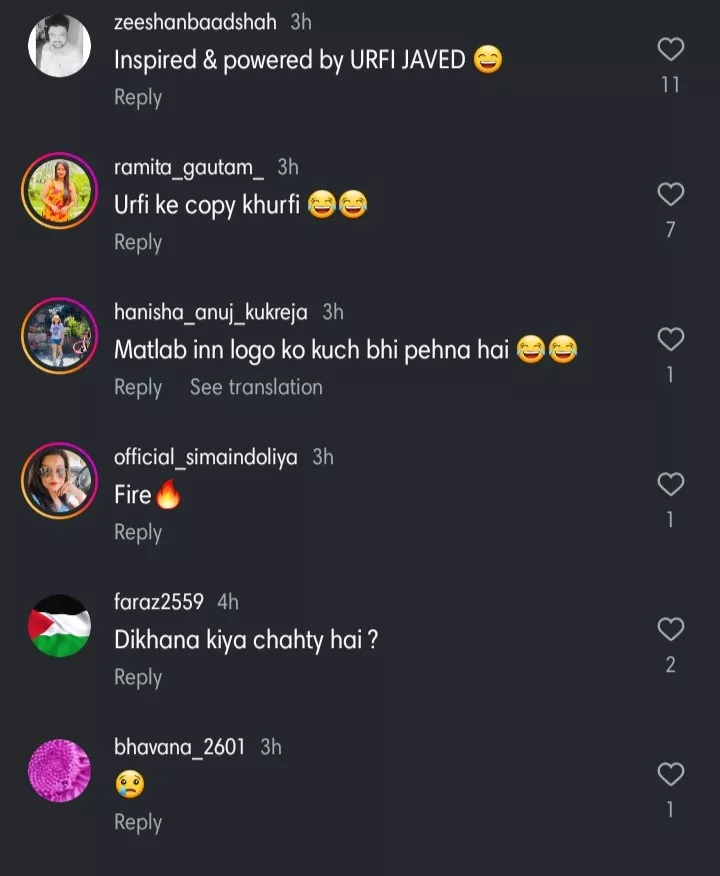Image resolution: width=720 pixels, height=876 pixels.
Task: Open zeeshanbaadshah's profile picture
Action: pos(59,46)
